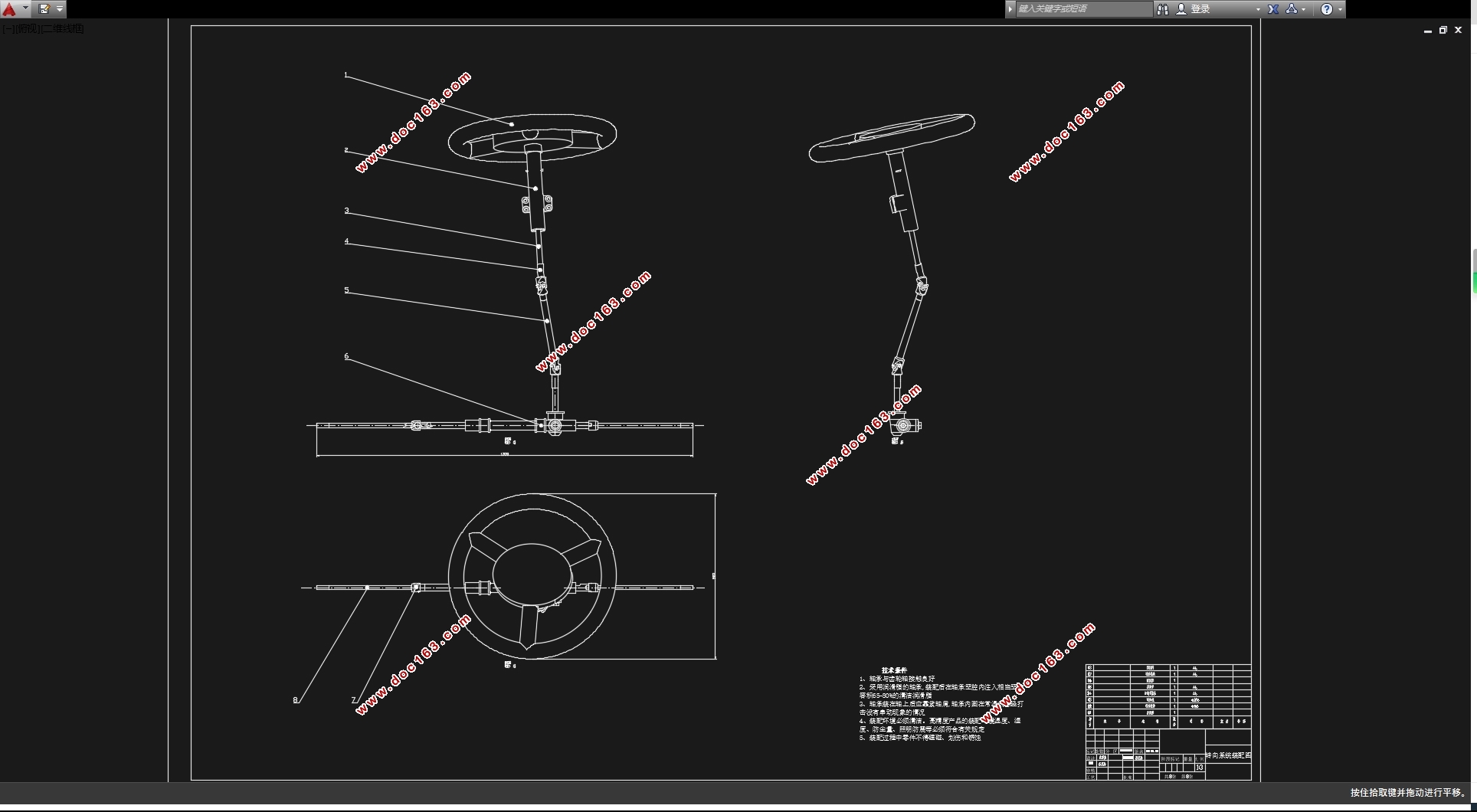The height and width of the screenshot is (812, 1477).
Task: Open the AutoCAD application menu logo
Action: 9,9
